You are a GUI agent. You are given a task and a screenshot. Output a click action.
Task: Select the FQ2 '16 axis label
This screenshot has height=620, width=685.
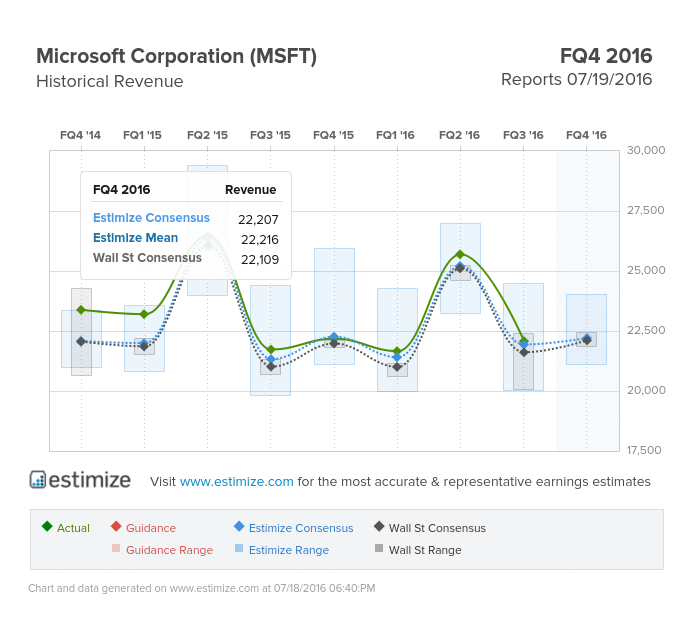tap(459, 135)
